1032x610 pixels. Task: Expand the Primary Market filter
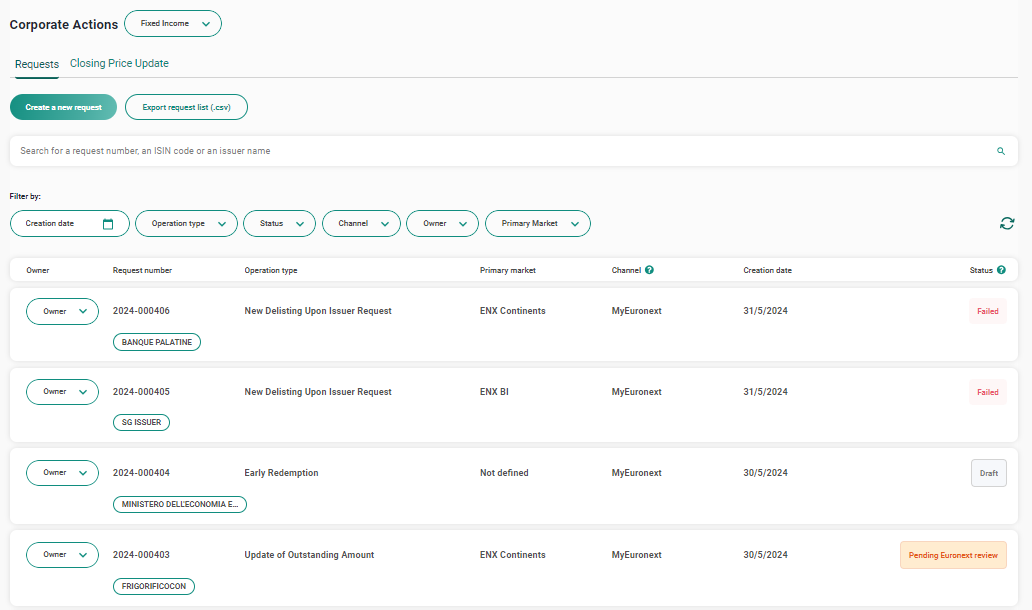[538, 224]
